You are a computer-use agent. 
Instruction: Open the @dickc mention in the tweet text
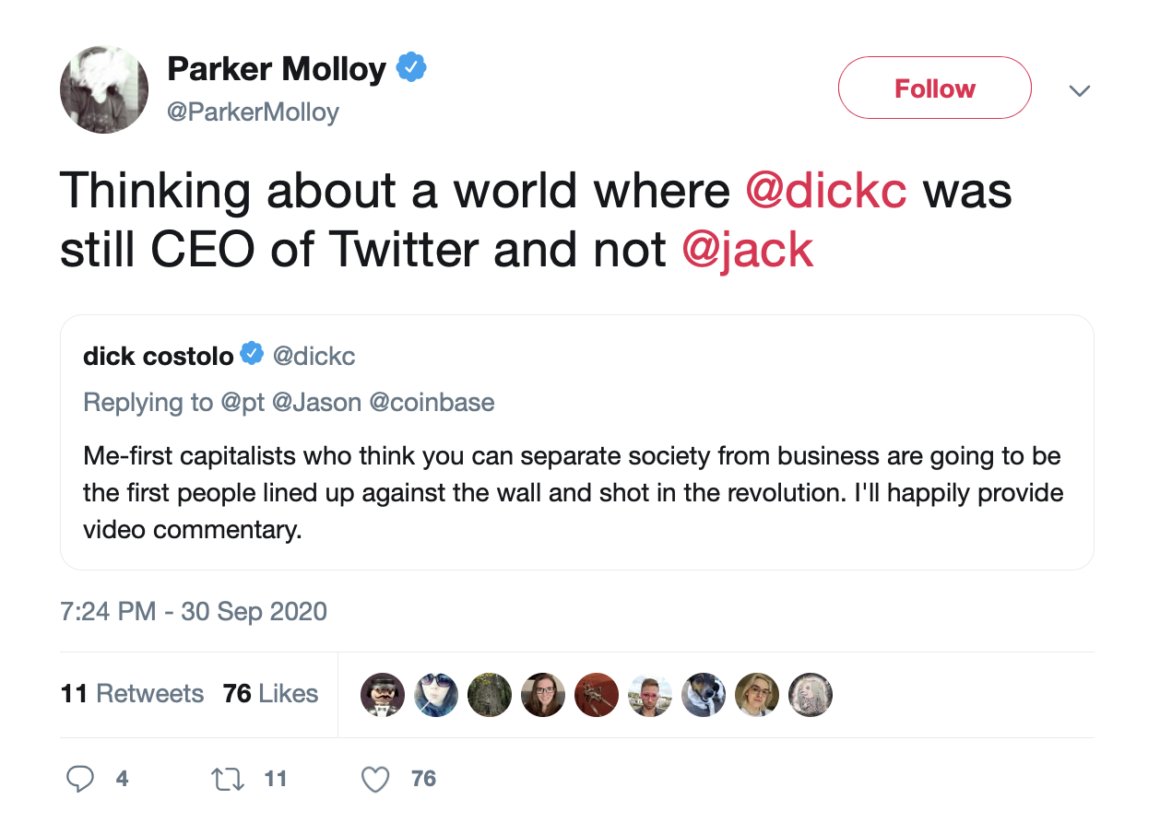[826, 190]
